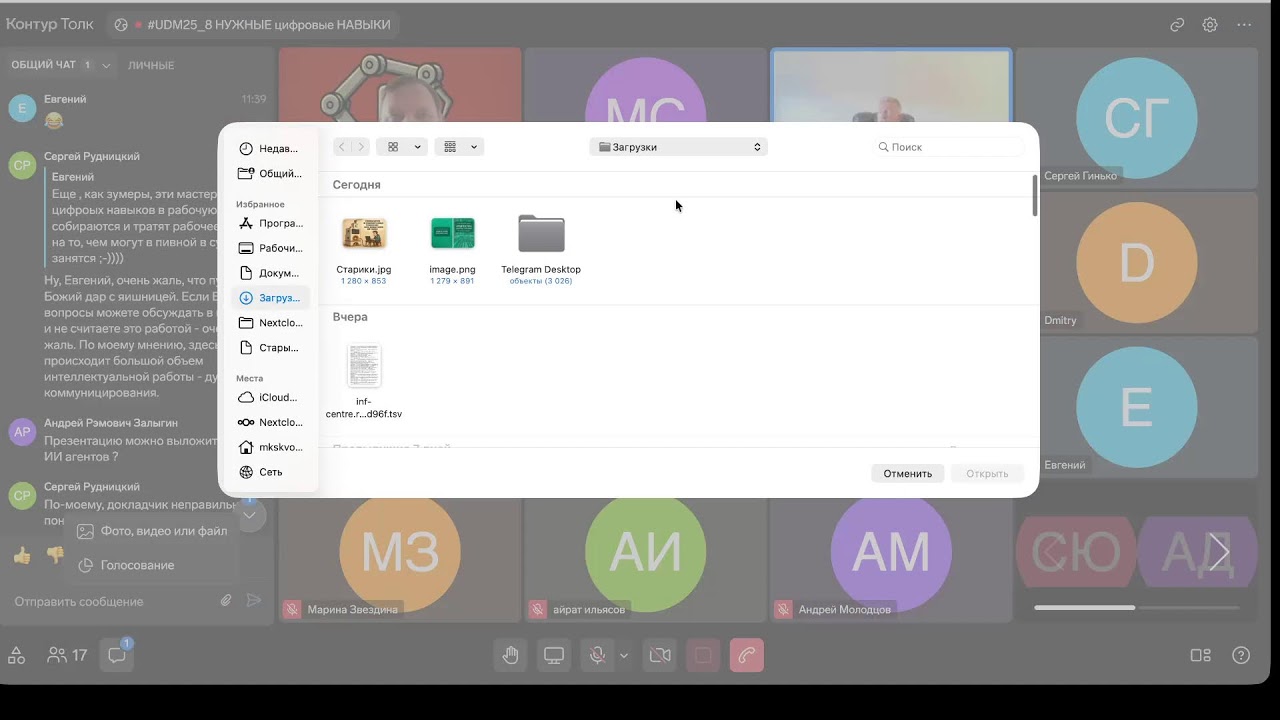The height and width of the screenshot is (720, 1280).
Task: Click the thumbs up reaction
Action: [22, 556]
